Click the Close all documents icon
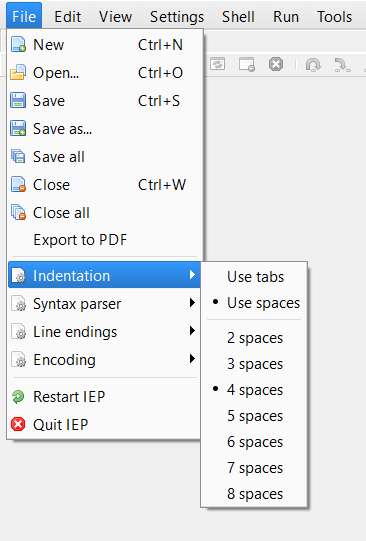The width and height of the screenshot is (366, 541). pyautogui.click(x=18, y=212)
